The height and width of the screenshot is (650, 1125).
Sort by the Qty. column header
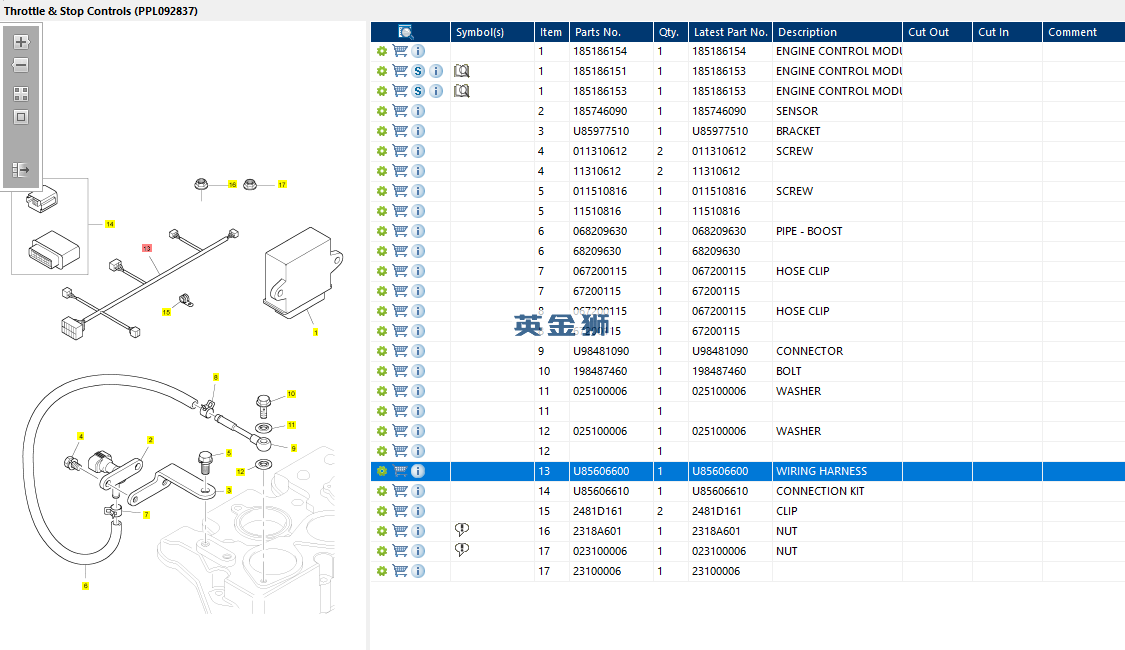[671, 32]
